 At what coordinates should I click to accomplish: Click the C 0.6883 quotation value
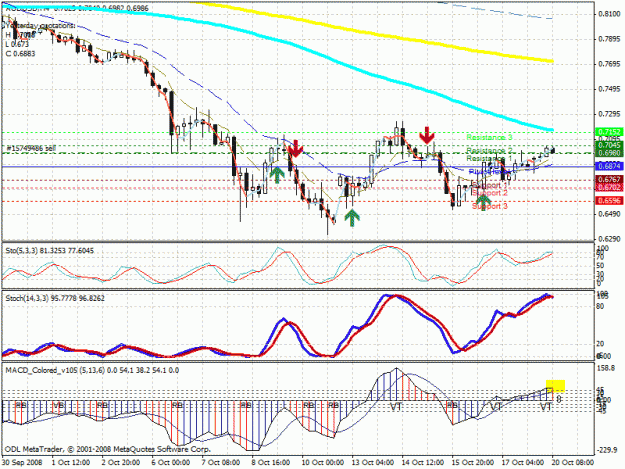(20, 53)
